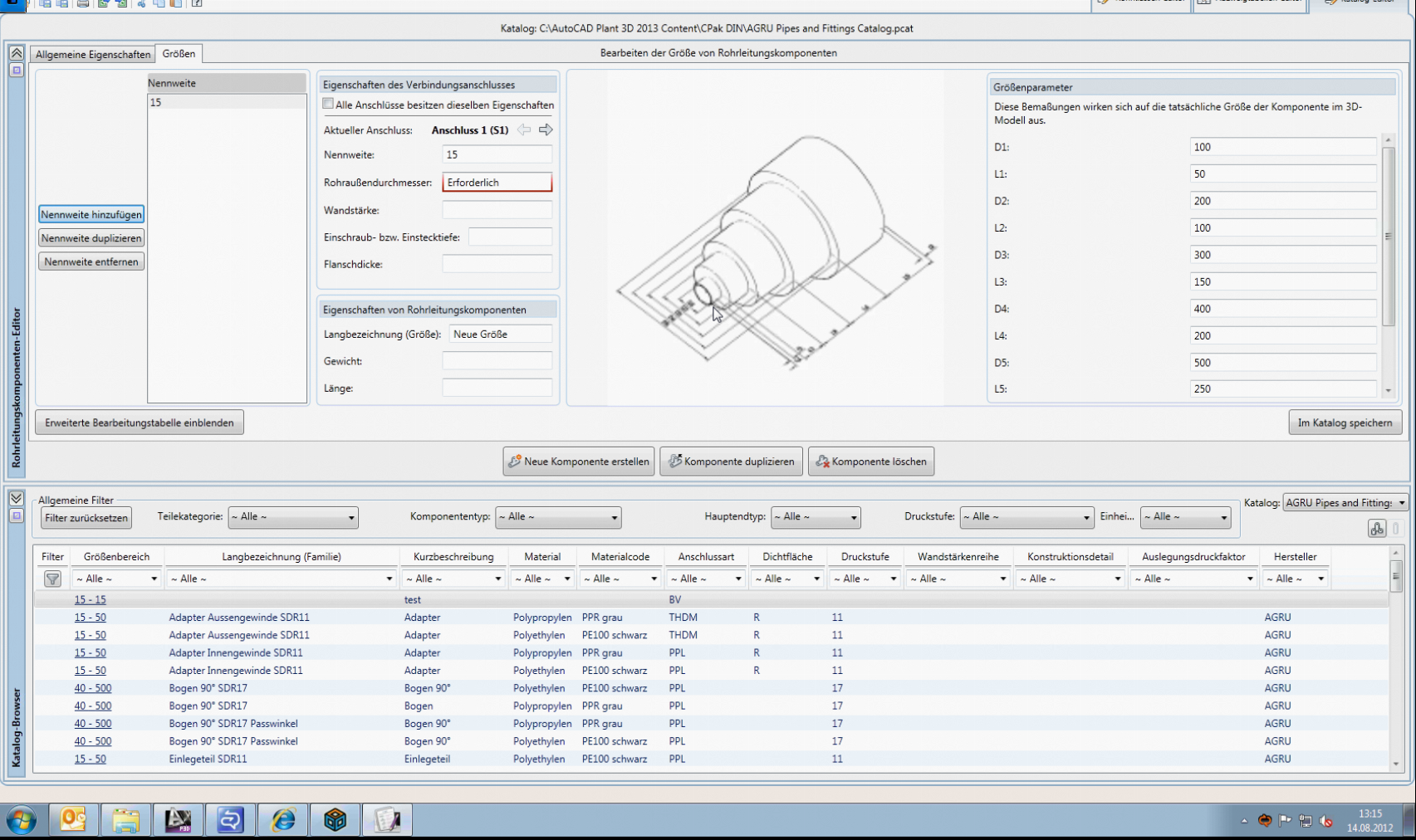
Task: Open the Katalog selection dropdown
Action: [1345, 502]
